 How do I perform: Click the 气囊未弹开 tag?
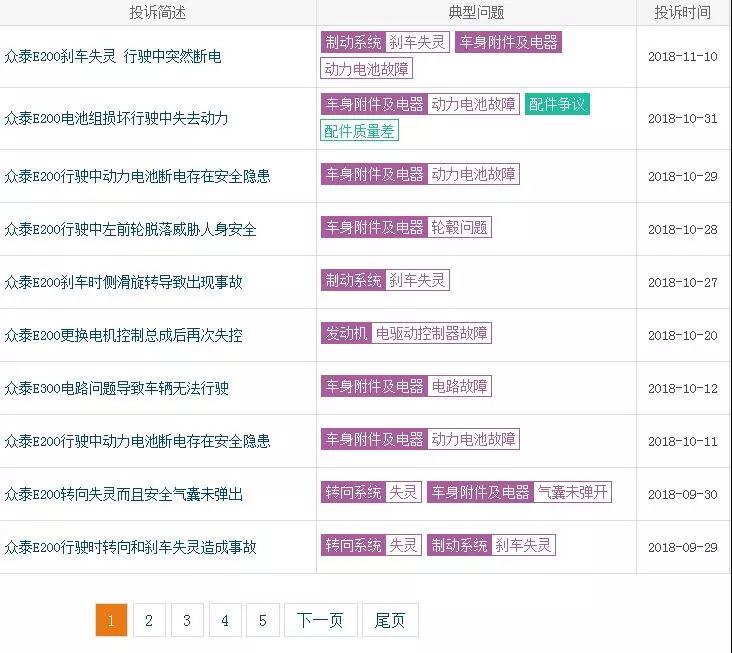tap(572, 492)
